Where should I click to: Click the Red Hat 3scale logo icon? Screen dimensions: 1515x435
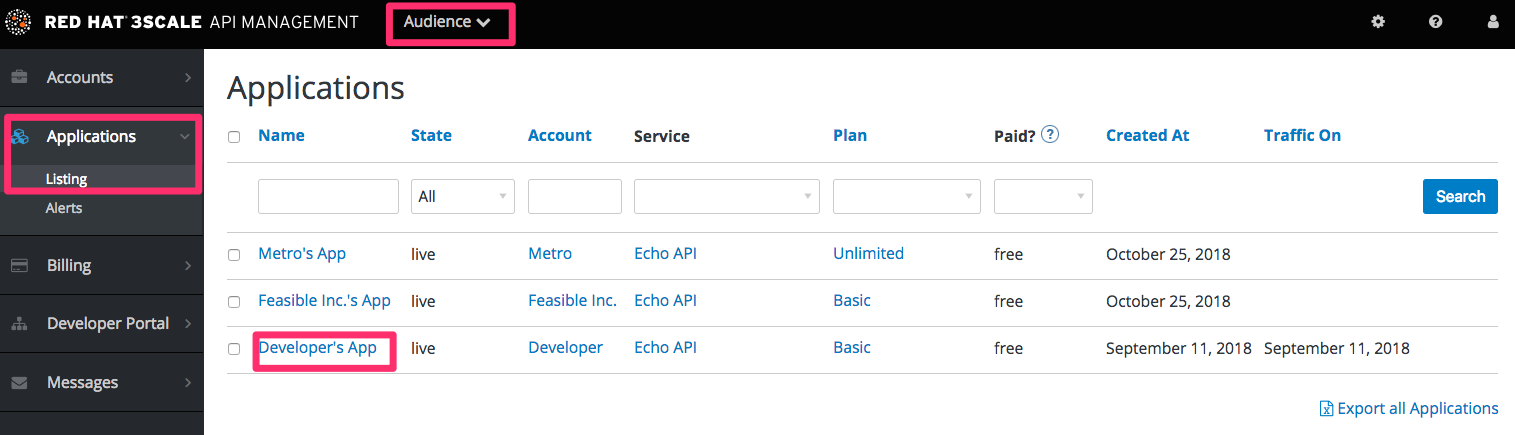click(x=18, y=22)
